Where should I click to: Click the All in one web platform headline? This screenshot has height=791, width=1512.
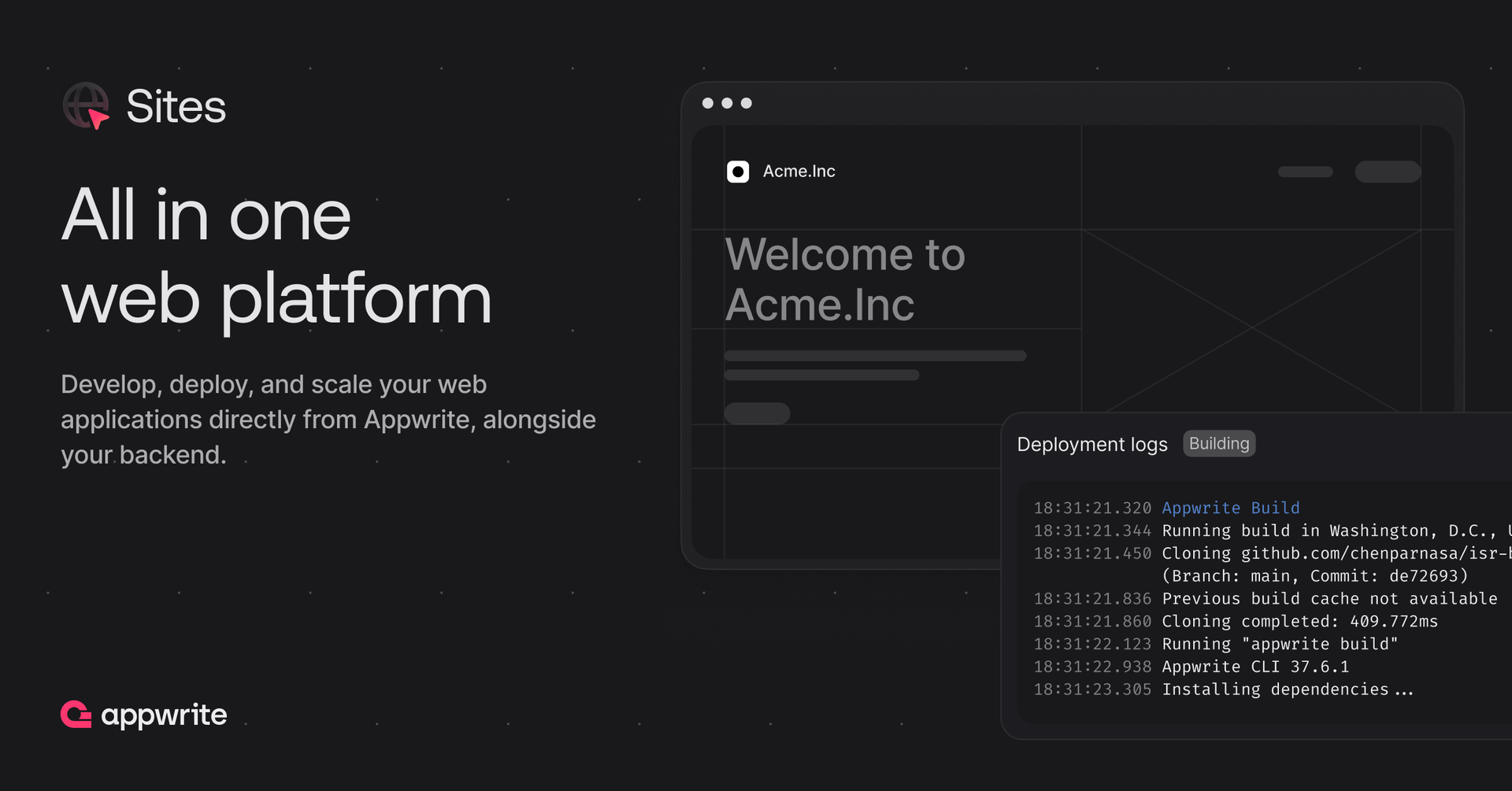coord(276,257)
